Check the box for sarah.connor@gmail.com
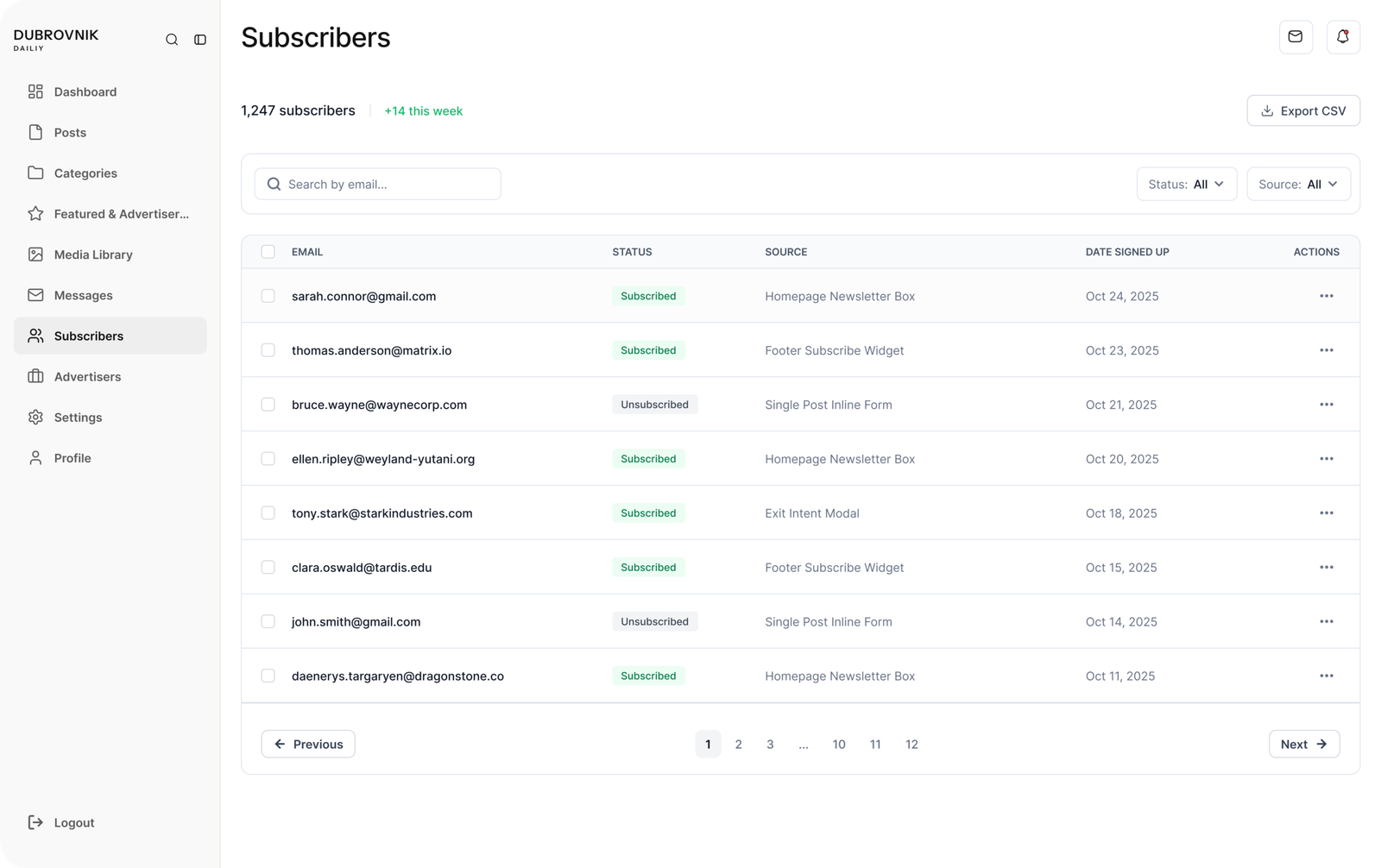Image resolution: width=1381 pixels, height=868 pixels. pyautogui.click(x=268, y=296)
